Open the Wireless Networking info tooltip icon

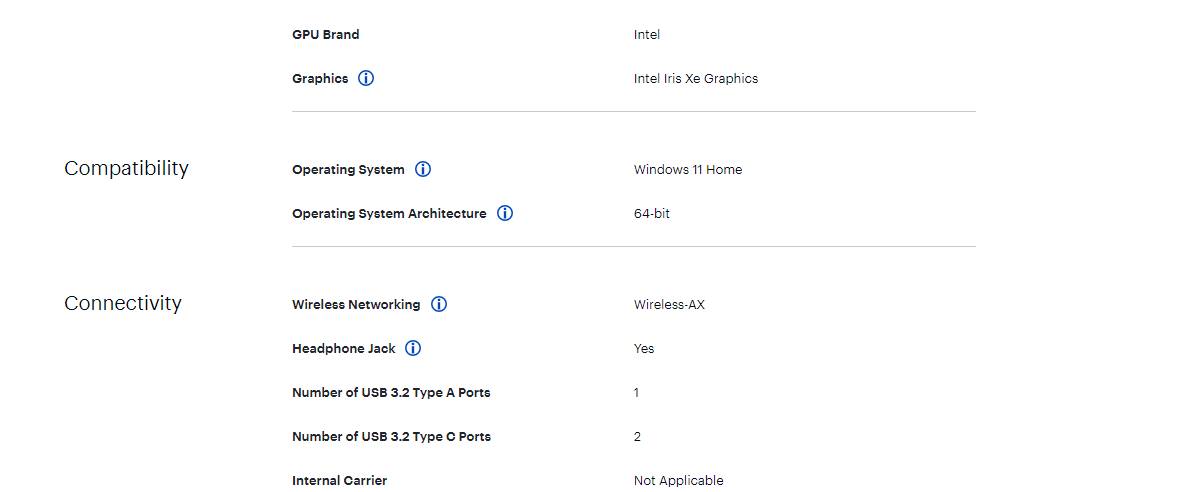[x=439, y=304]
